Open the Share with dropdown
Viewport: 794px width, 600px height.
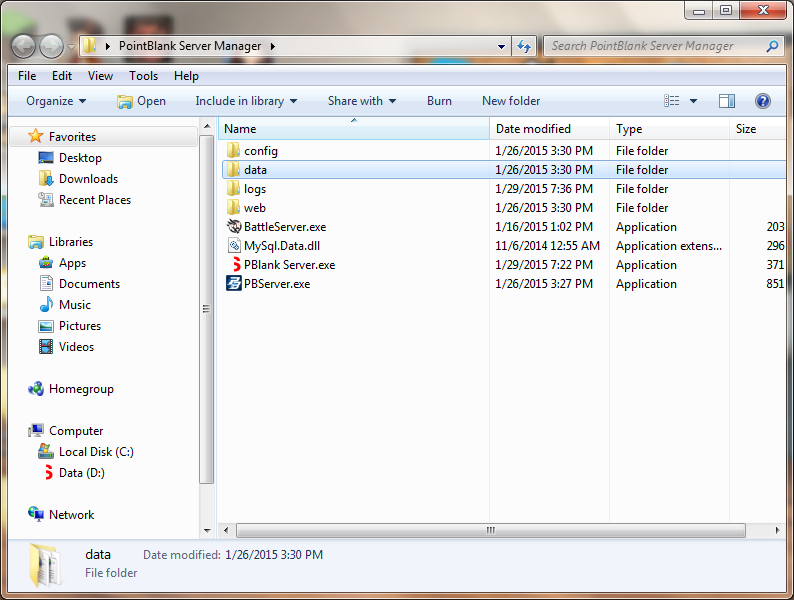[362, 101]
